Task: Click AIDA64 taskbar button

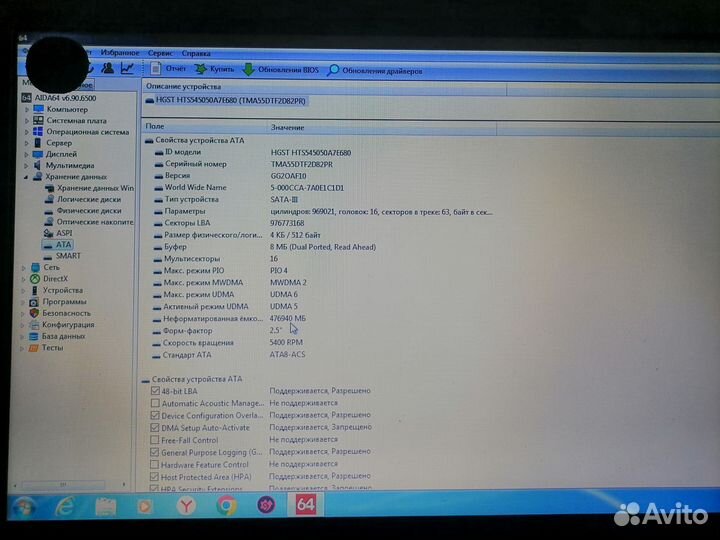Action: coord(306,505)
